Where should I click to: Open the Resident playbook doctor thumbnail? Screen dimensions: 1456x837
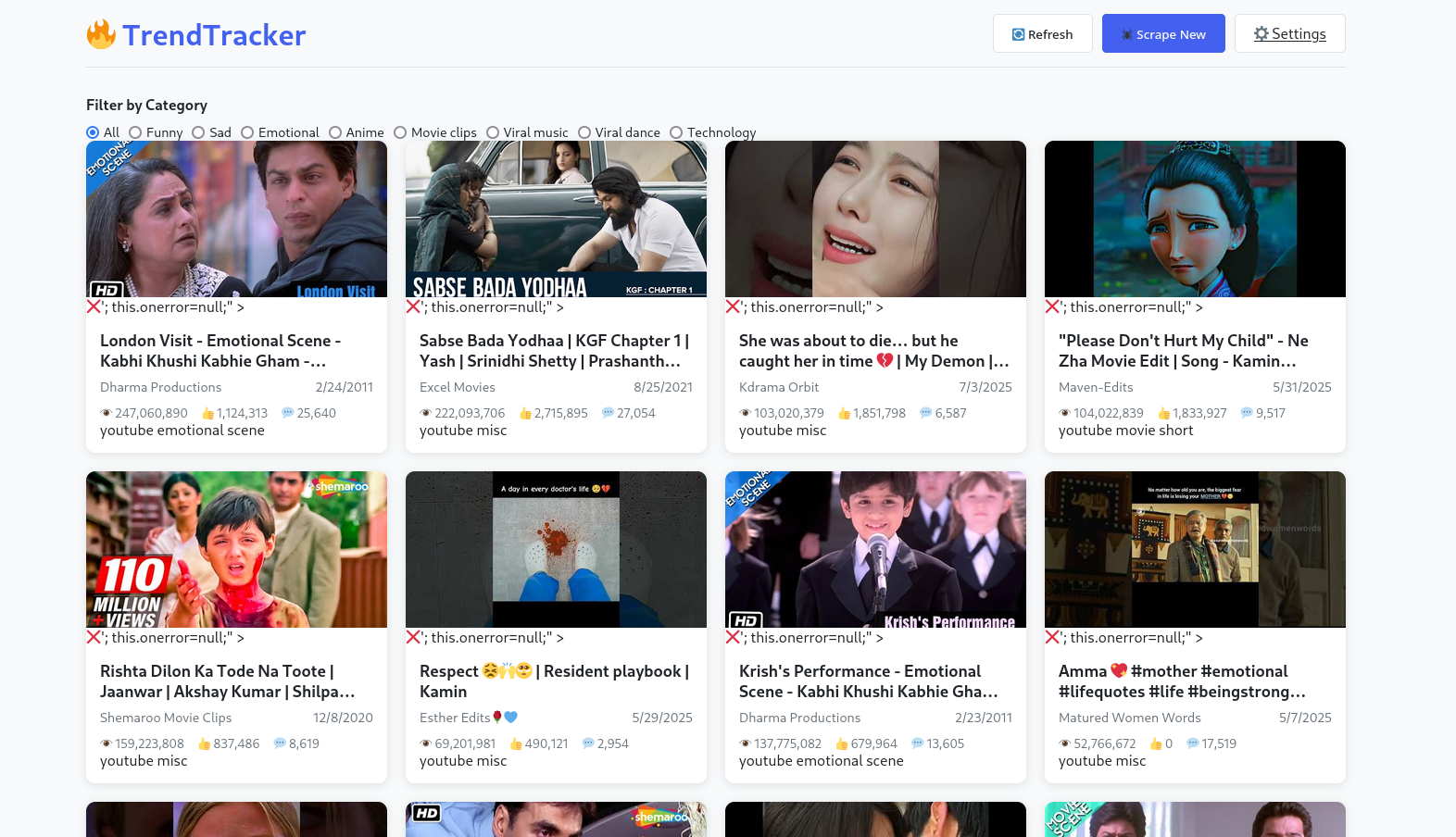point(556,549)
